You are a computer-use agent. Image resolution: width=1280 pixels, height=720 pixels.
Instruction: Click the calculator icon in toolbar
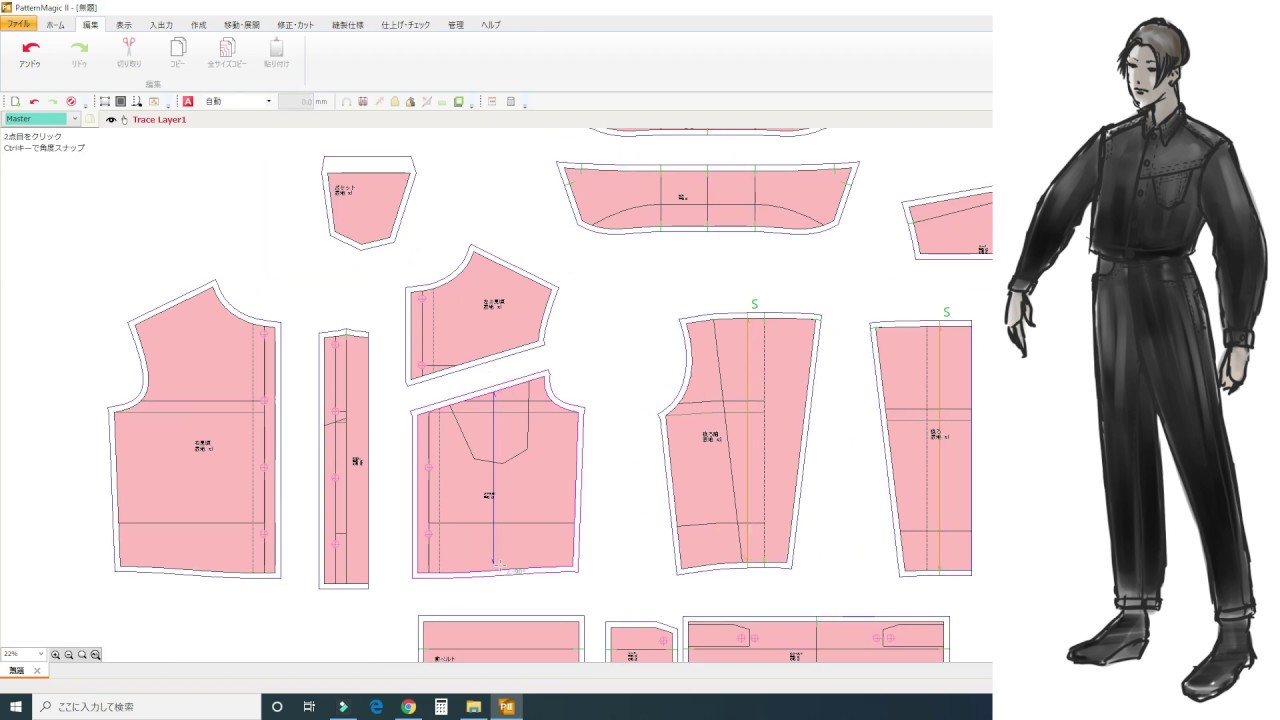click(510, 101)
